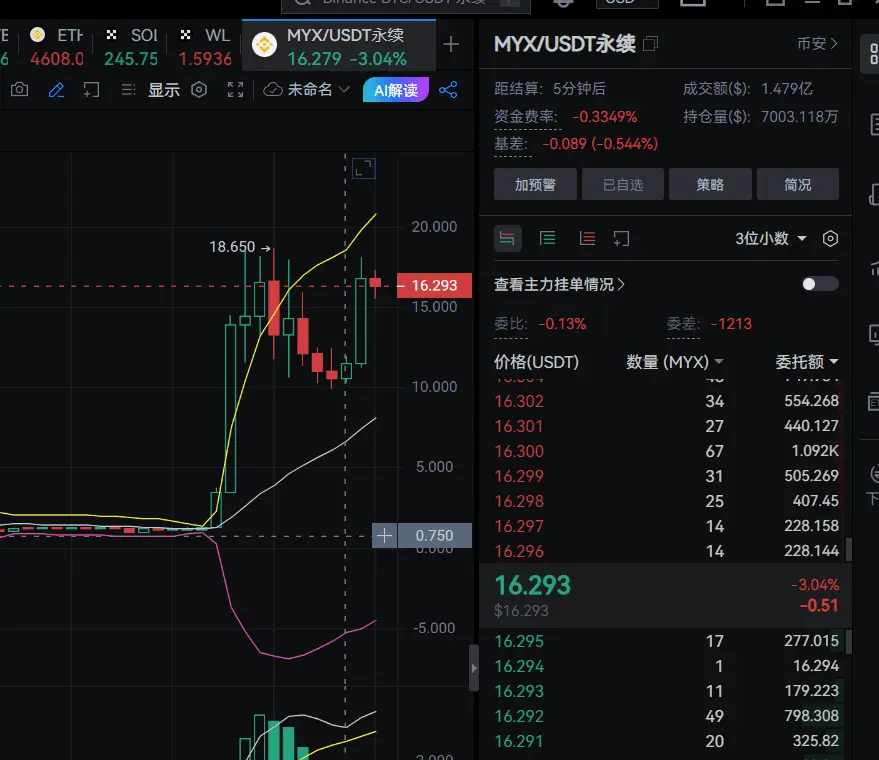Image resolution: width=879 pixels, height=760 pixels.
Task: Select the red asks-only order book view
Action: (x=587, y=239)
